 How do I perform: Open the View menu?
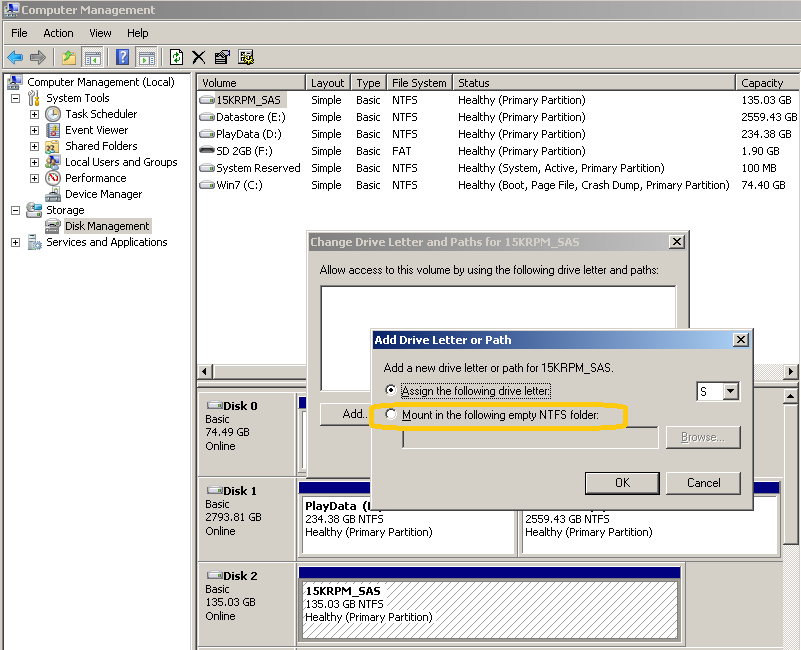pos(100,33)
